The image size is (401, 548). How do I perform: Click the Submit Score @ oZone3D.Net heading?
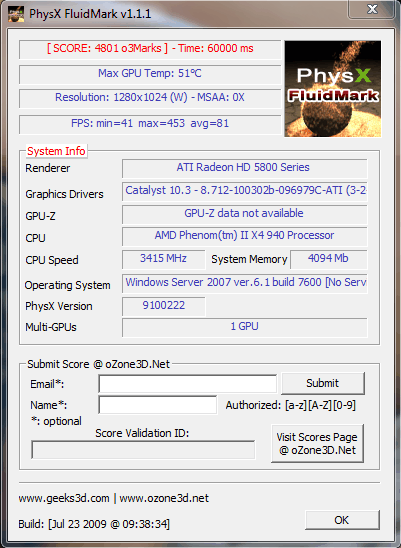98,364
